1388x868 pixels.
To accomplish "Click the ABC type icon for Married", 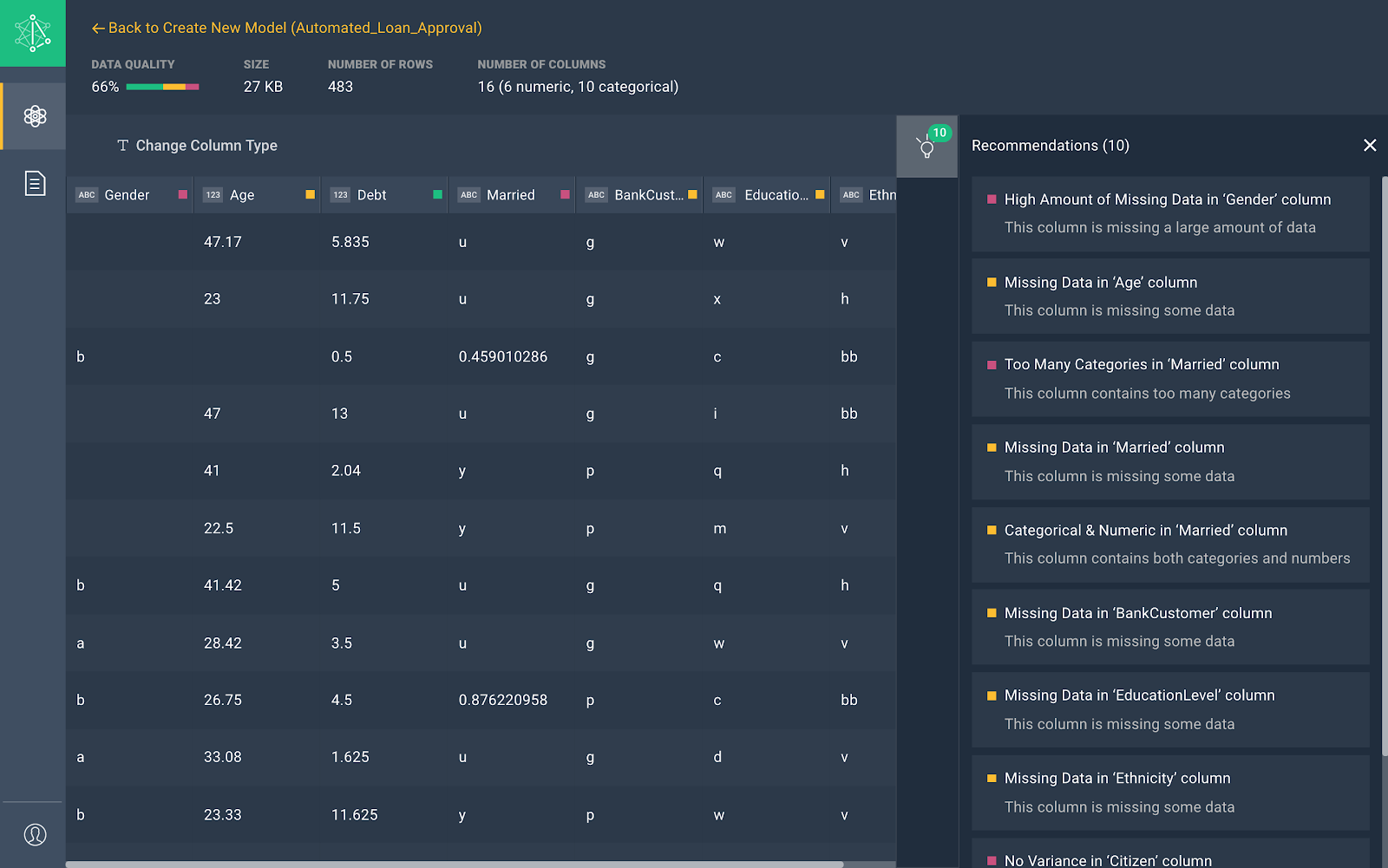I will (468, 195).
